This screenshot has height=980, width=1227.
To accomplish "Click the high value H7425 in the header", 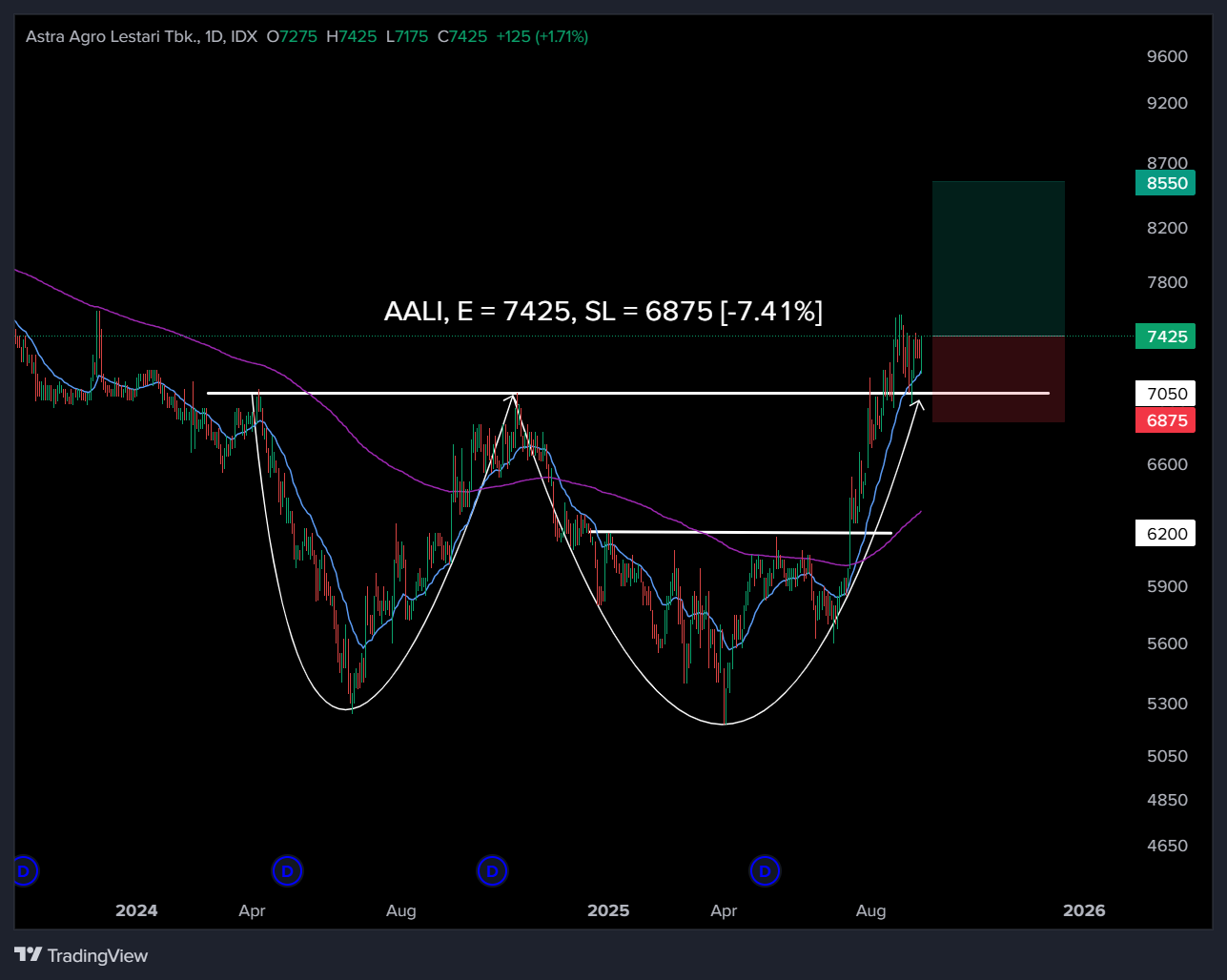I will coord(352,36).
